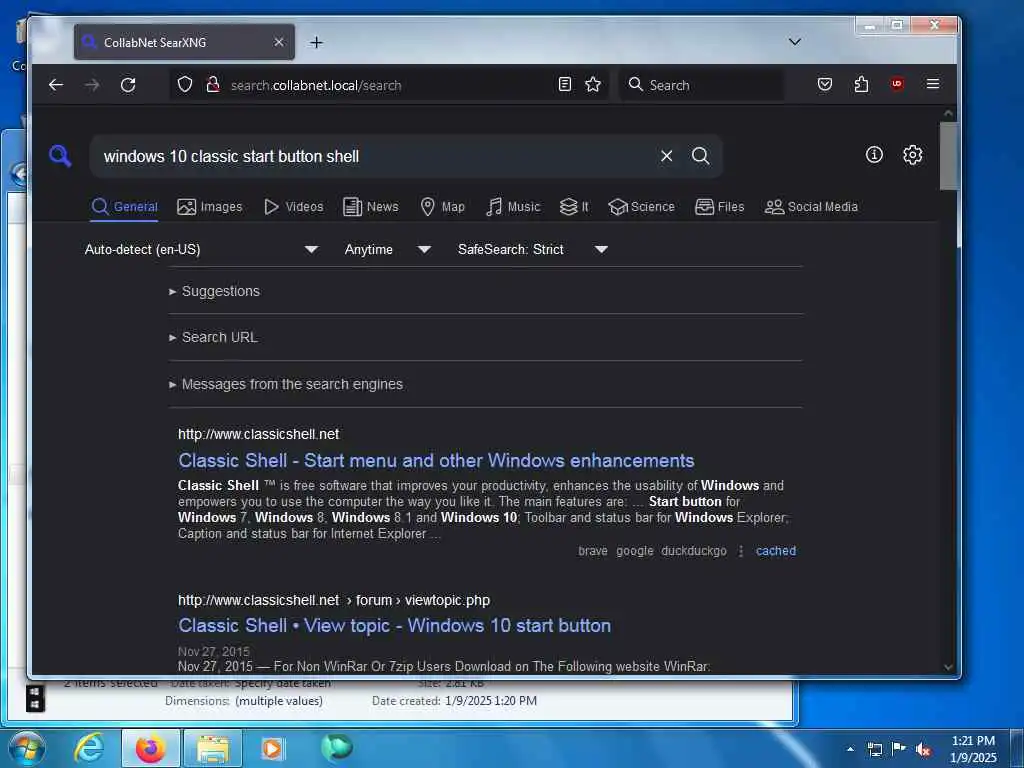1024x768 pixels.
Task: Open the Anytime time range dropdown
Action: (x=387, y=249)
